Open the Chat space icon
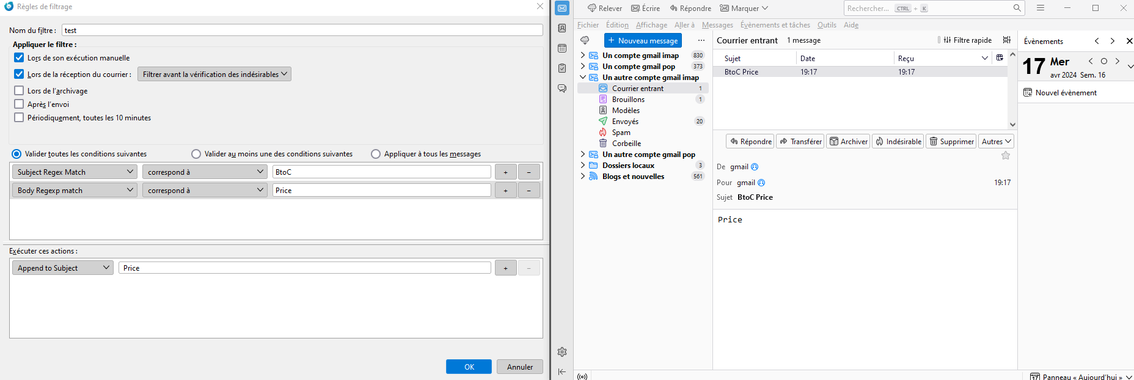 pos(562,88)
